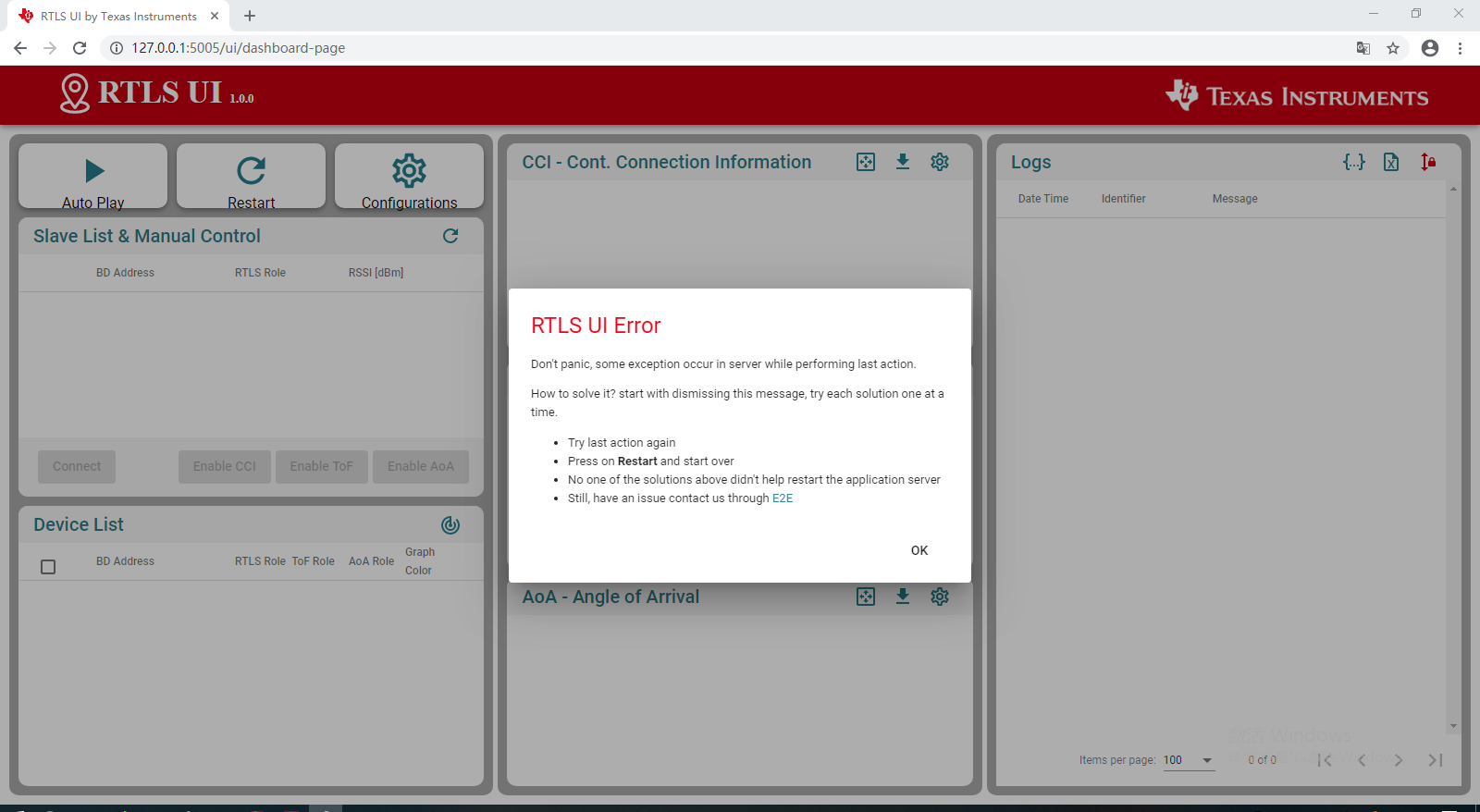Viewport: 1480px width, 812px height.
Task: Click the RTLS UI logo
Action: (x=156, y=93)
